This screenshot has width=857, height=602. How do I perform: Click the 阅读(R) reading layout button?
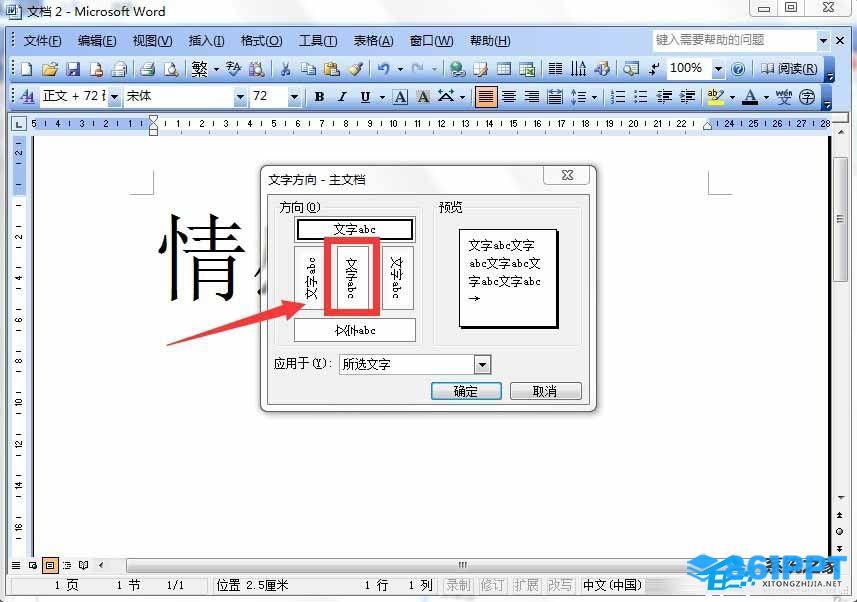point(789,69)
